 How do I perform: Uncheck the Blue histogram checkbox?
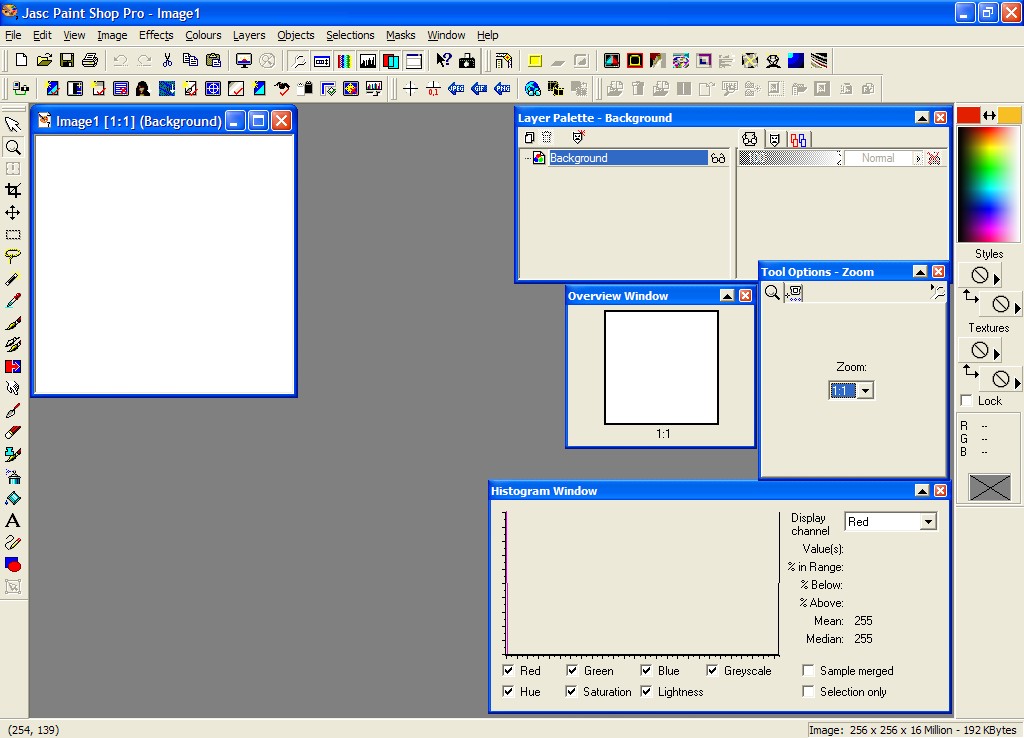[646, 670]
